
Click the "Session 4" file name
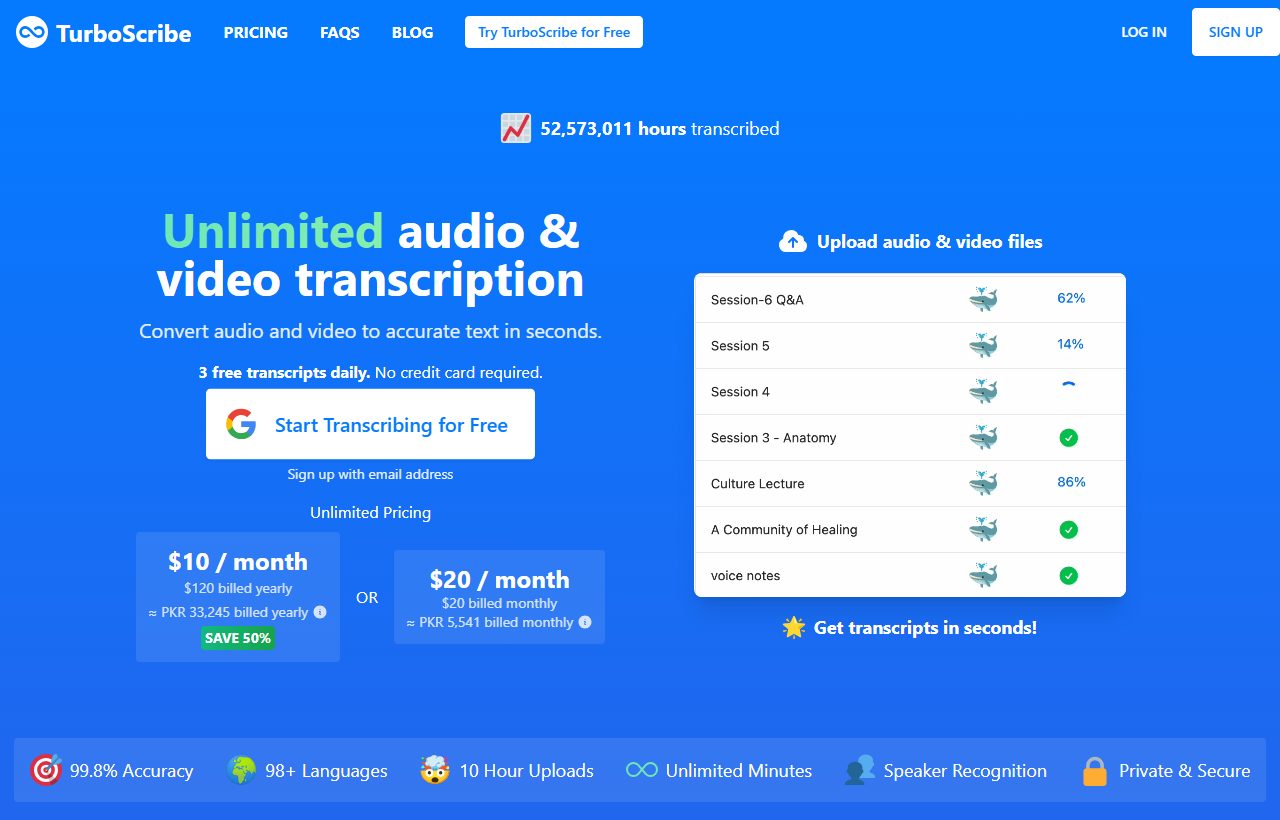(740, 391)
